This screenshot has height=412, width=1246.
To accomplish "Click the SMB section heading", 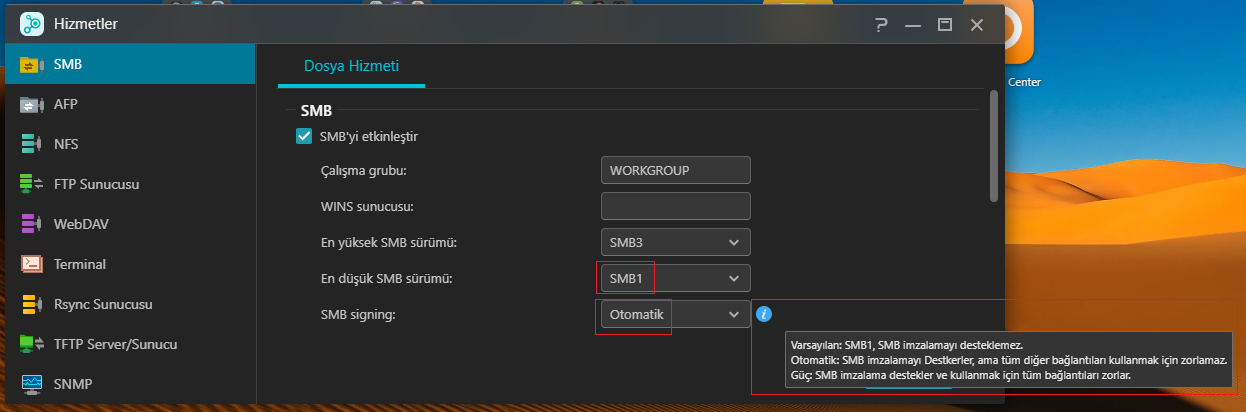I will click(316, 110).
